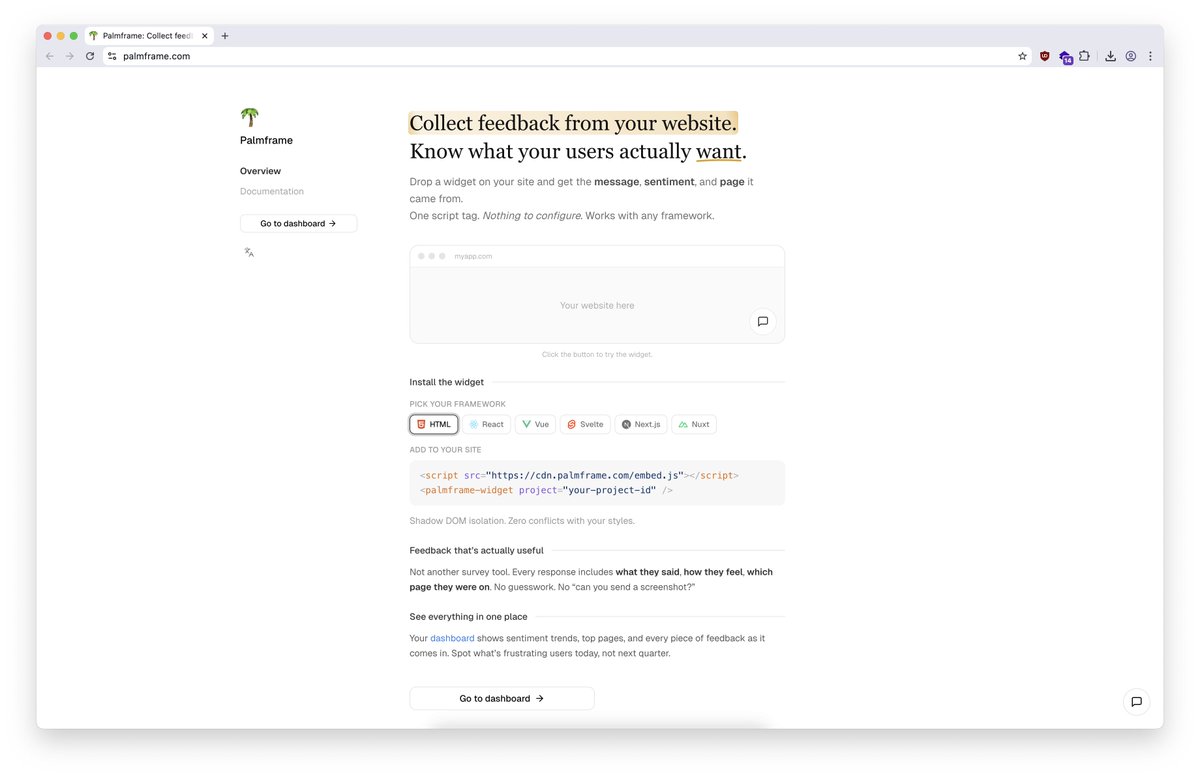Viewport: 1200px width, 777px height.
Task: Open the browser downloads icon
Action: click(x=1110, y=56)
